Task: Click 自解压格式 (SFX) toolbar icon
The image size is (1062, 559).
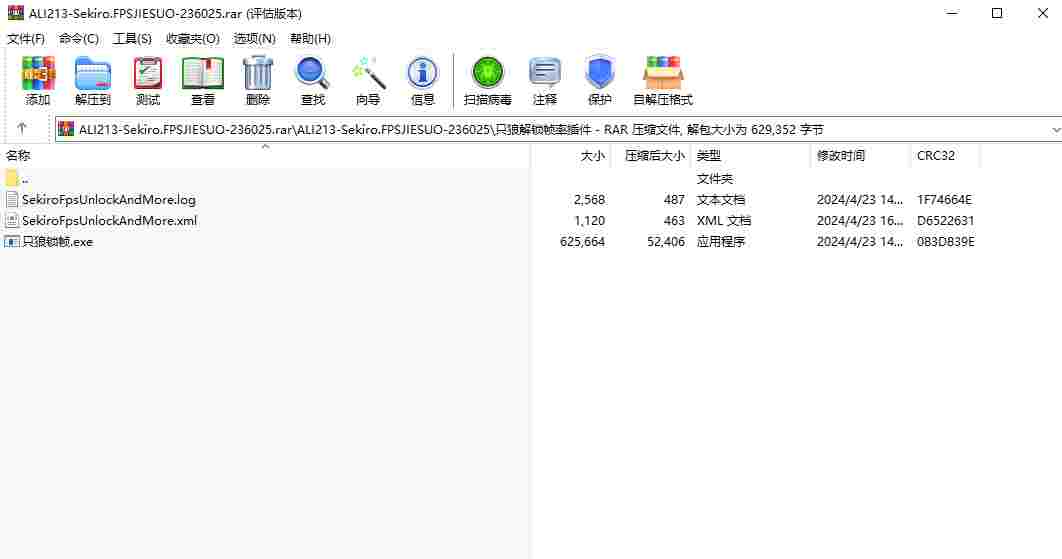Action: (x=662, y=73)
